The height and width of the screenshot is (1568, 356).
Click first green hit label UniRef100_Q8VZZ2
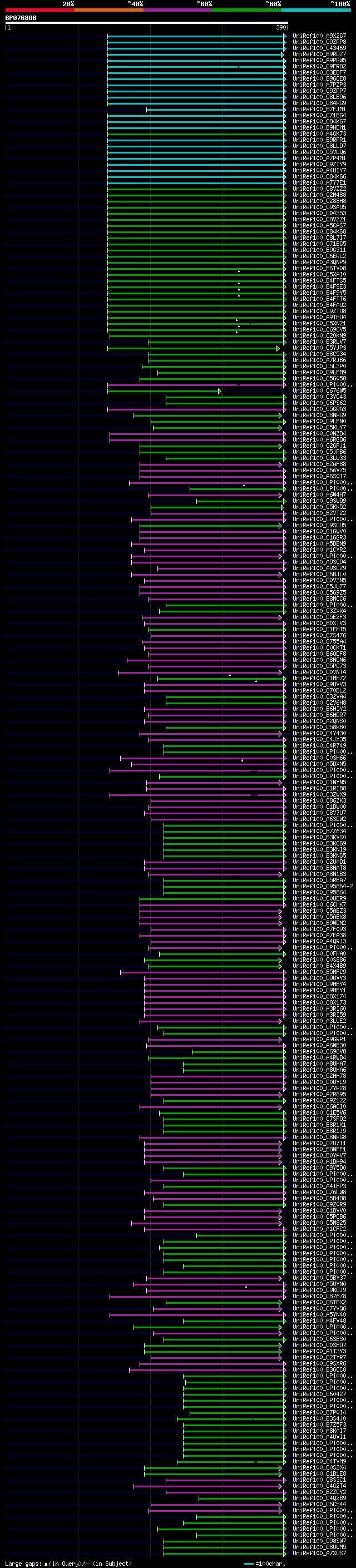coord(319,189)
